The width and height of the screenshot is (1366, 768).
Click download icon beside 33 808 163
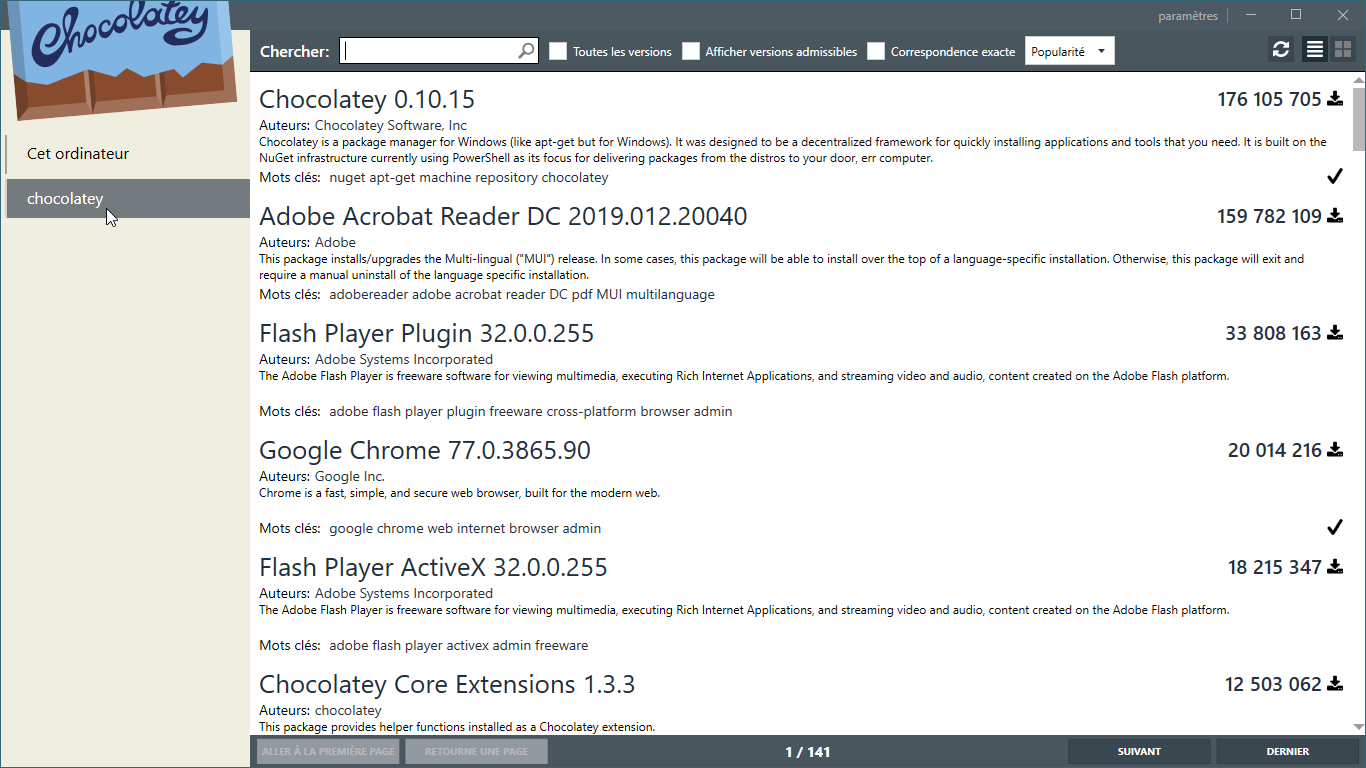pyautogui.click(x=1335, y=333)
